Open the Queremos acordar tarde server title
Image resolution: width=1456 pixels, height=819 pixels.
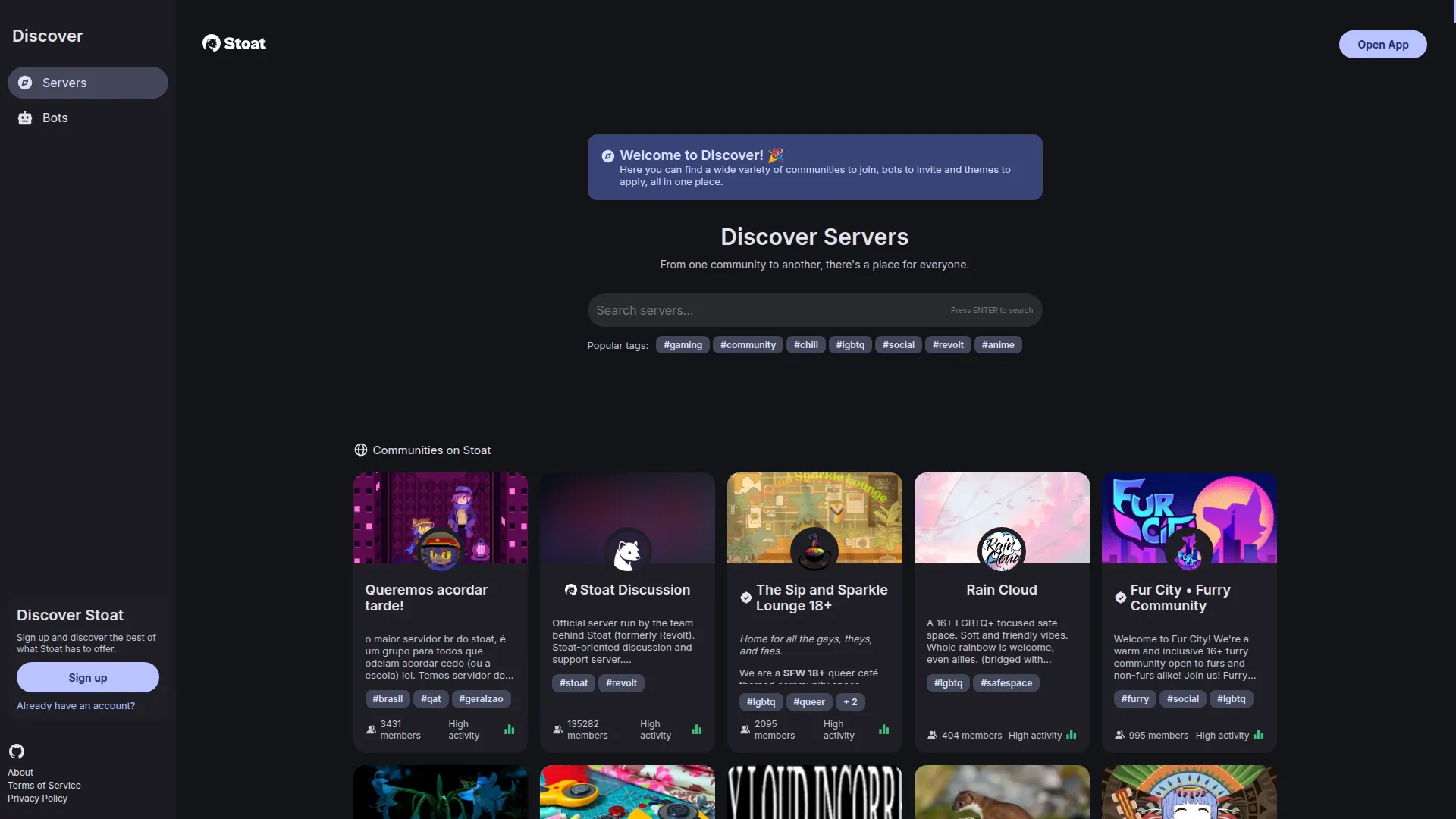tap(426, 598)
